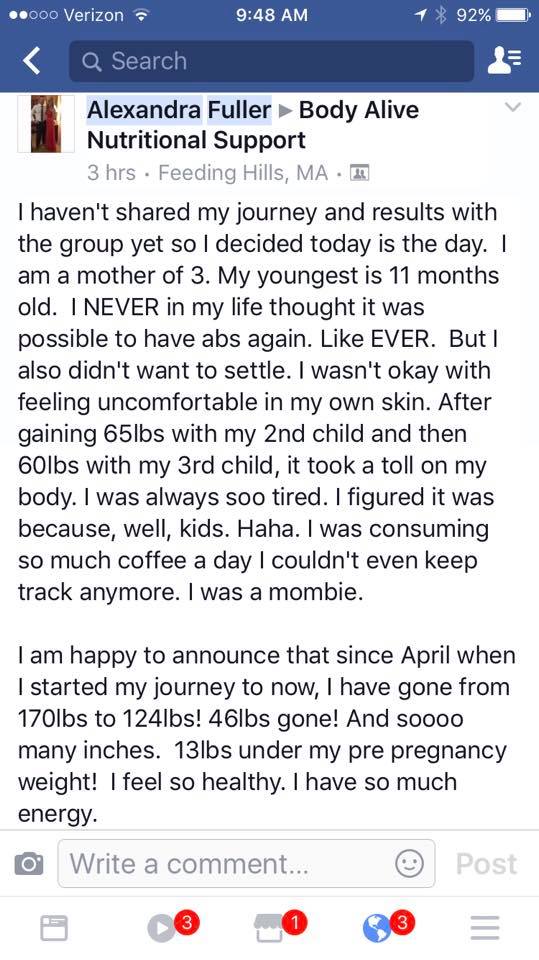Tap the camera icon beside comment box
Viewport: 539px width, 960px height.
[28, 864]
